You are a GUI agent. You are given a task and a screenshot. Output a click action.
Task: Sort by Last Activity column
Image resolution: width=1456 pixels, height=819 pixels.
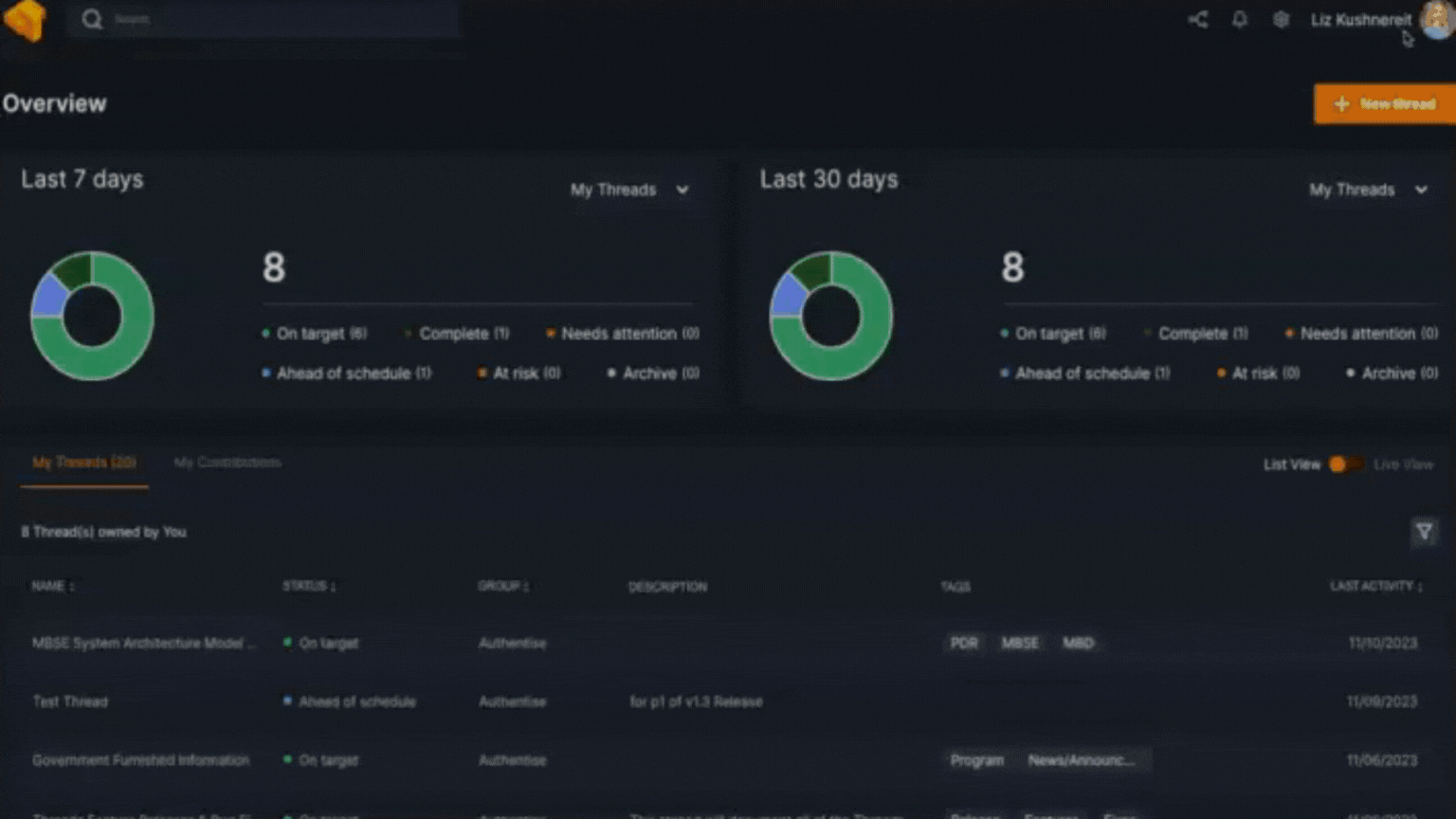1375,586
